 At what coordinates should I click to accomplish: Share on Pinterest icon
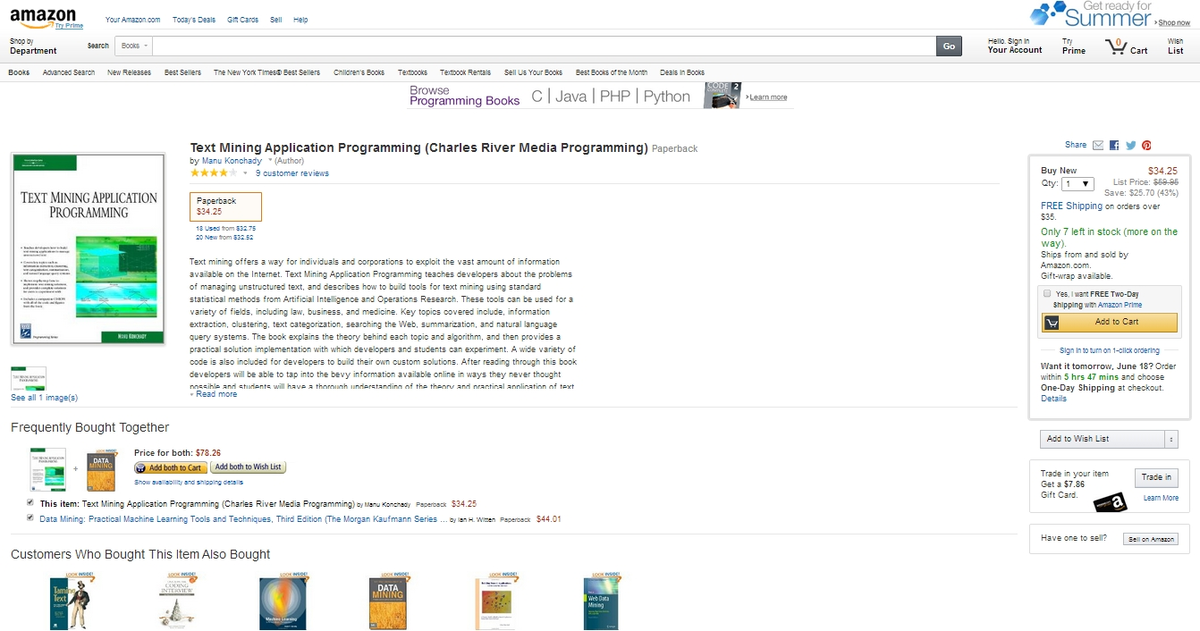coord(1147,145)
